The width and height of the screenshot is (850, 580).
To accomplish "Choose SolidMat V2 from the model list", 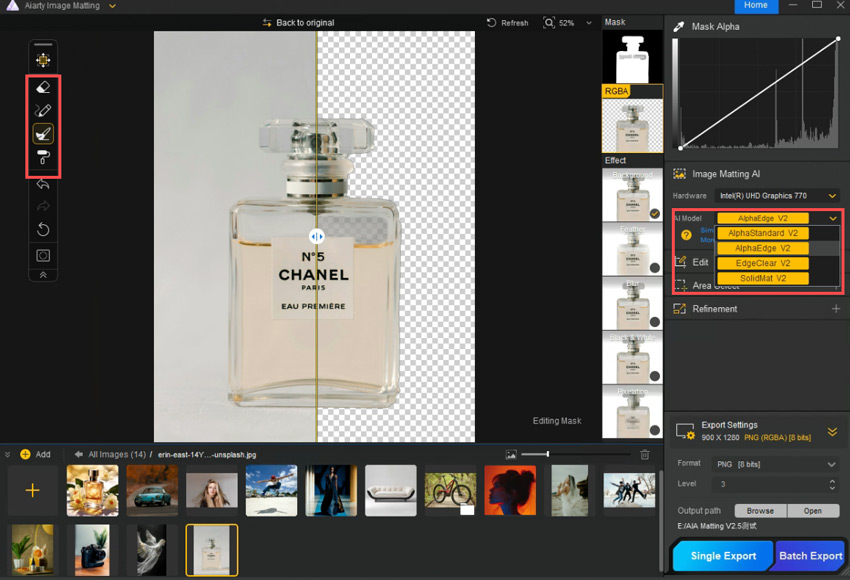I will [x=763, y=278].
